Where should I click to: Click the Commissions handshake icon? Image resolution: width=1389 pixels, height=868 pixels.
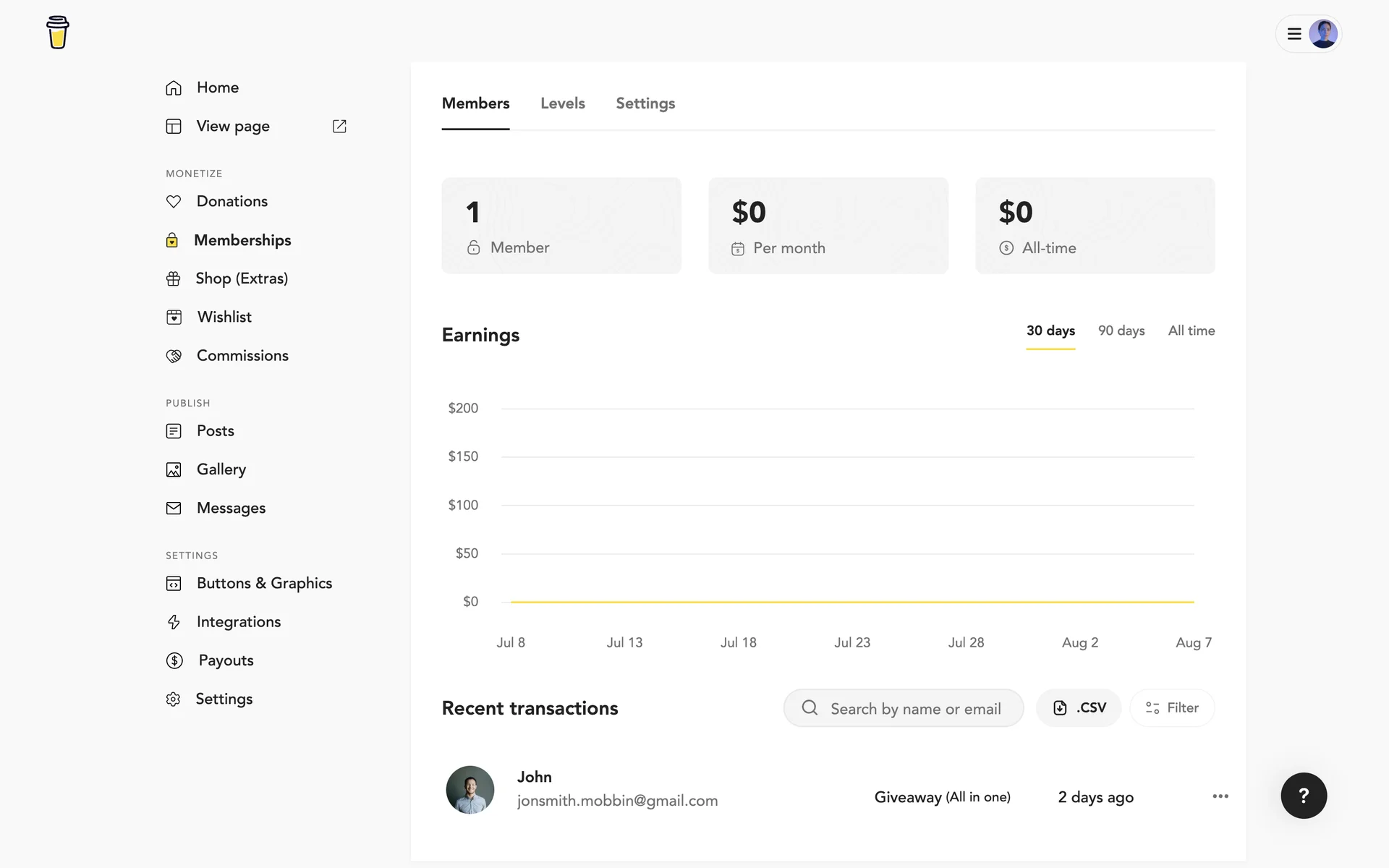tap(174, 356)
